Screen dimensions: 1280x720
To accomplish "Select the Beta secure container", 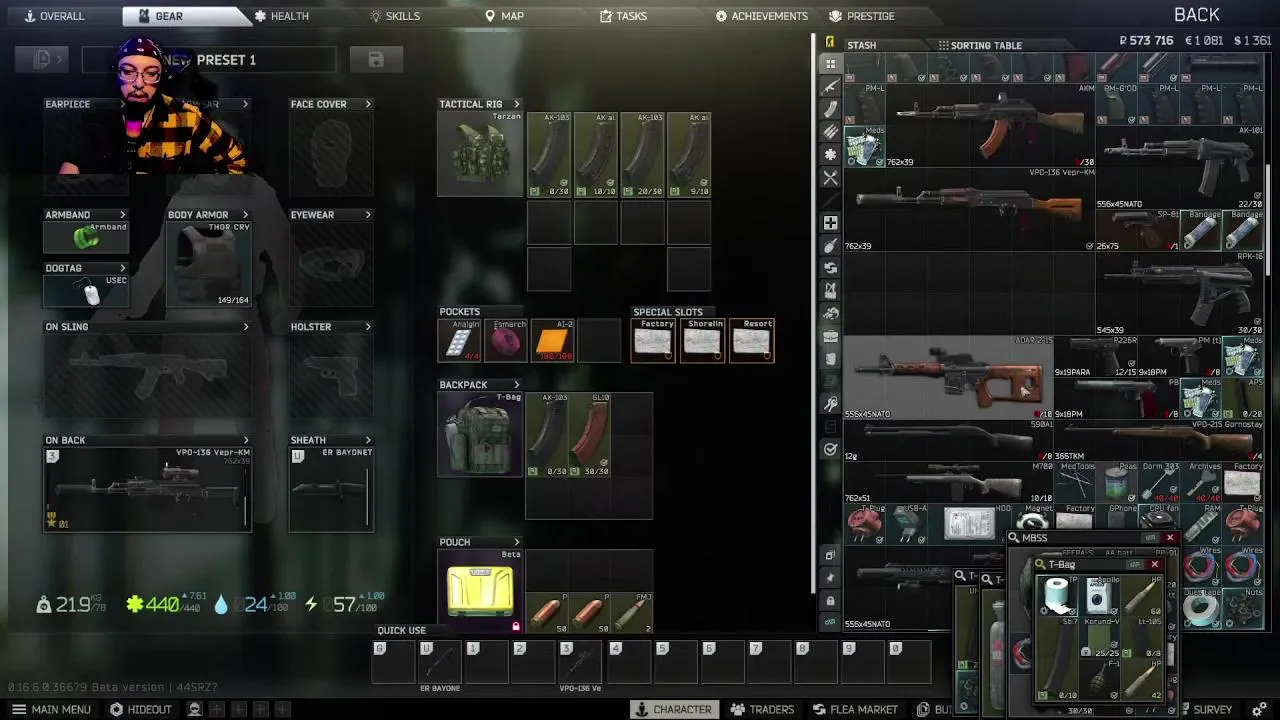I will tap(480, 591).
